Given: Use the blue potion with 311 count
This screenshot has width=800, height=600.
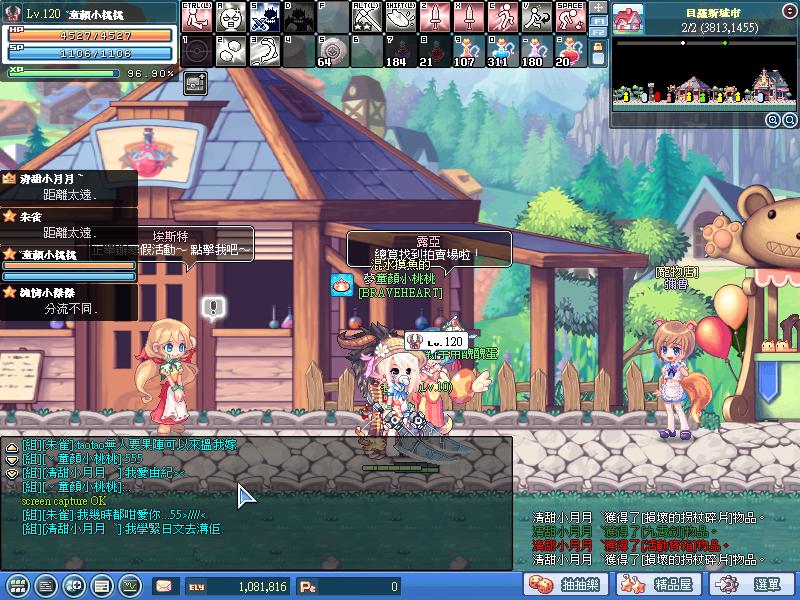Looking at the screenshot, I should pyautogui.click(x=503, y=51).
